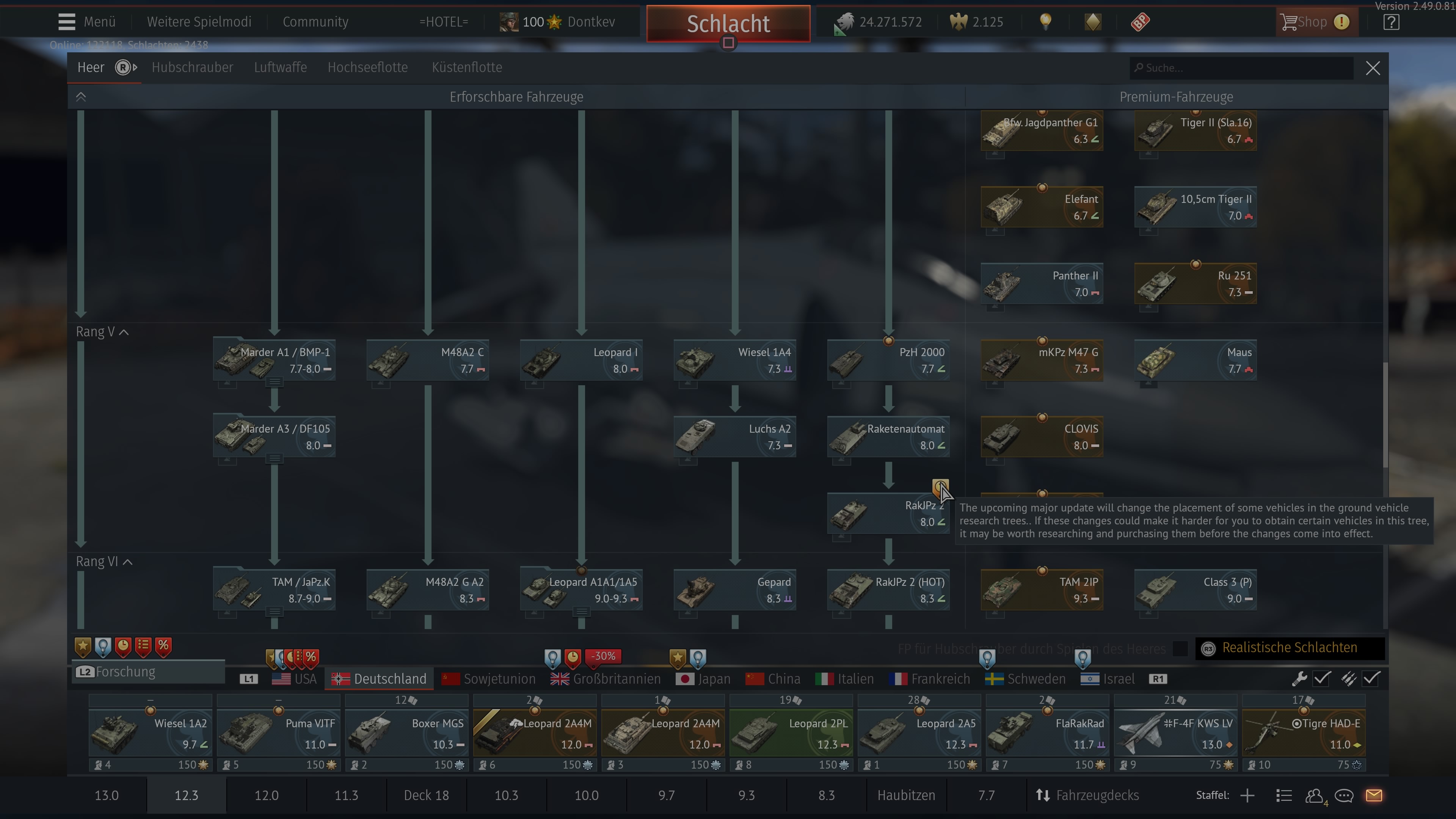1456x819 pixels.
Task: Toggle FP für Hubschrauber checkbox
Action: [1180, 648]
